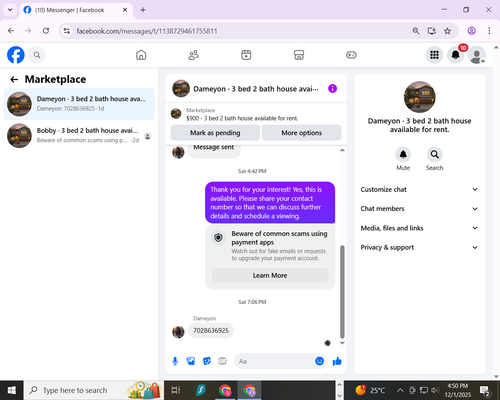Click the large listing photo in the info panel
The height and width of the screenshot is (400, 500).
point(419,97)
